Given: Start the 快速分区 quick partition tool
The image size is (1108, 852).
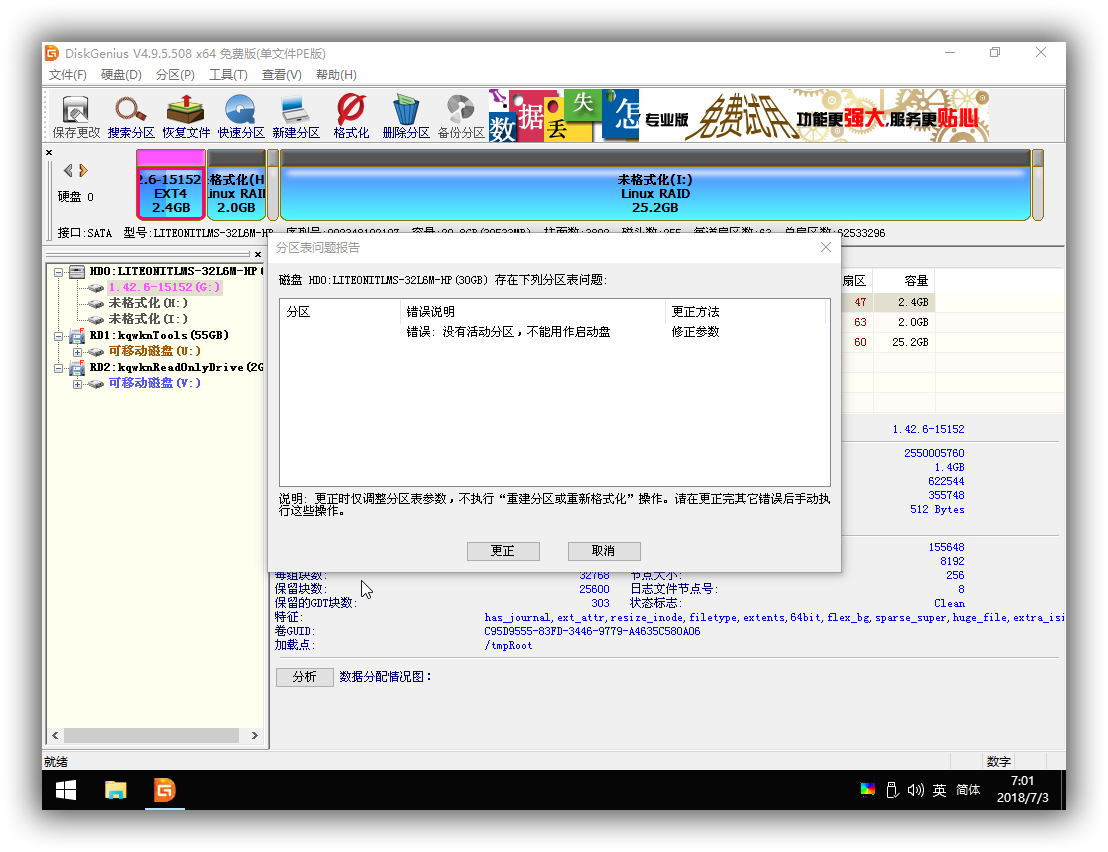Looking at the screenshot, I should [241, 117].
